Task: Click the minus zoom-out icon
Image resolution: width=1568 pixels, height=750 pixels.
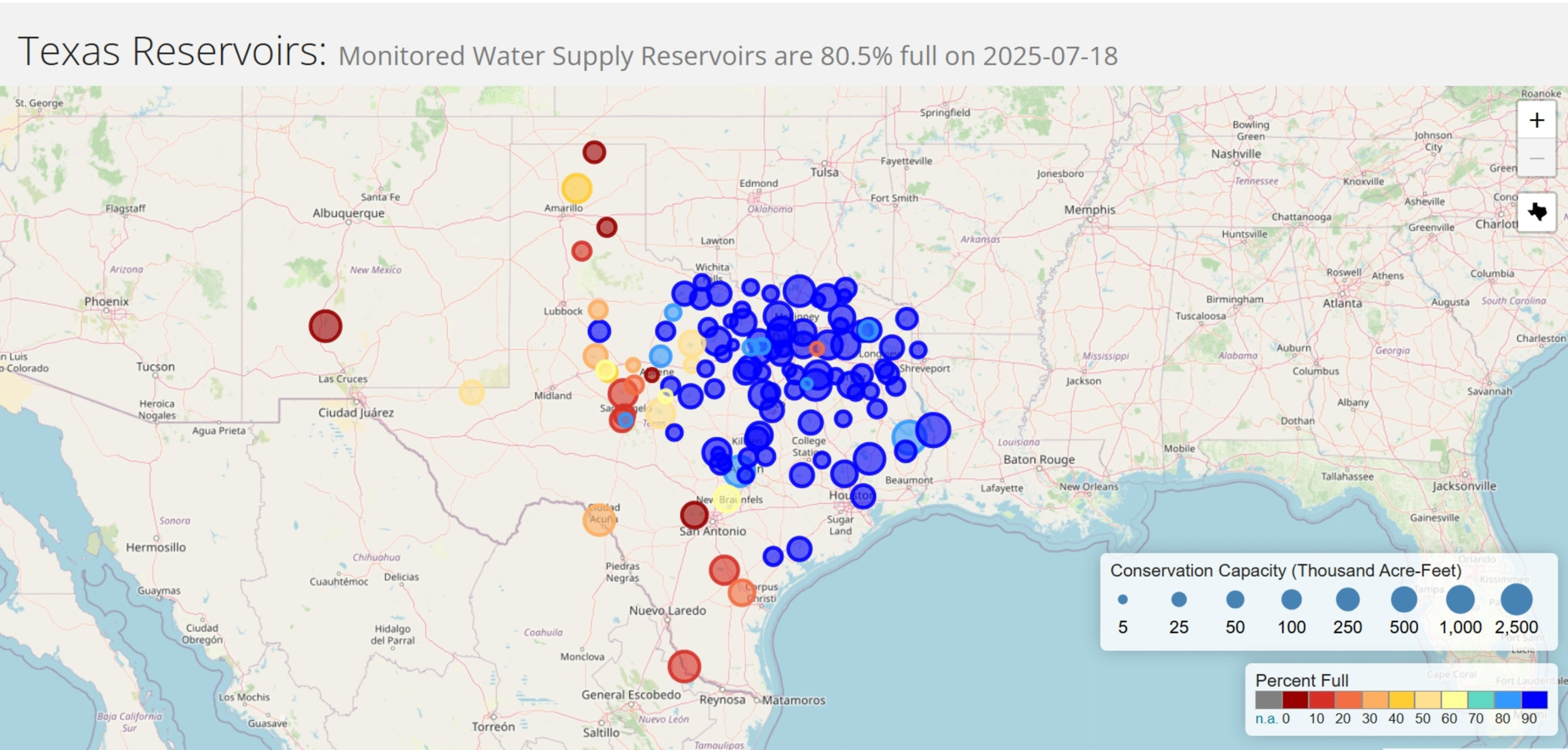Action: coord(1536,158)
